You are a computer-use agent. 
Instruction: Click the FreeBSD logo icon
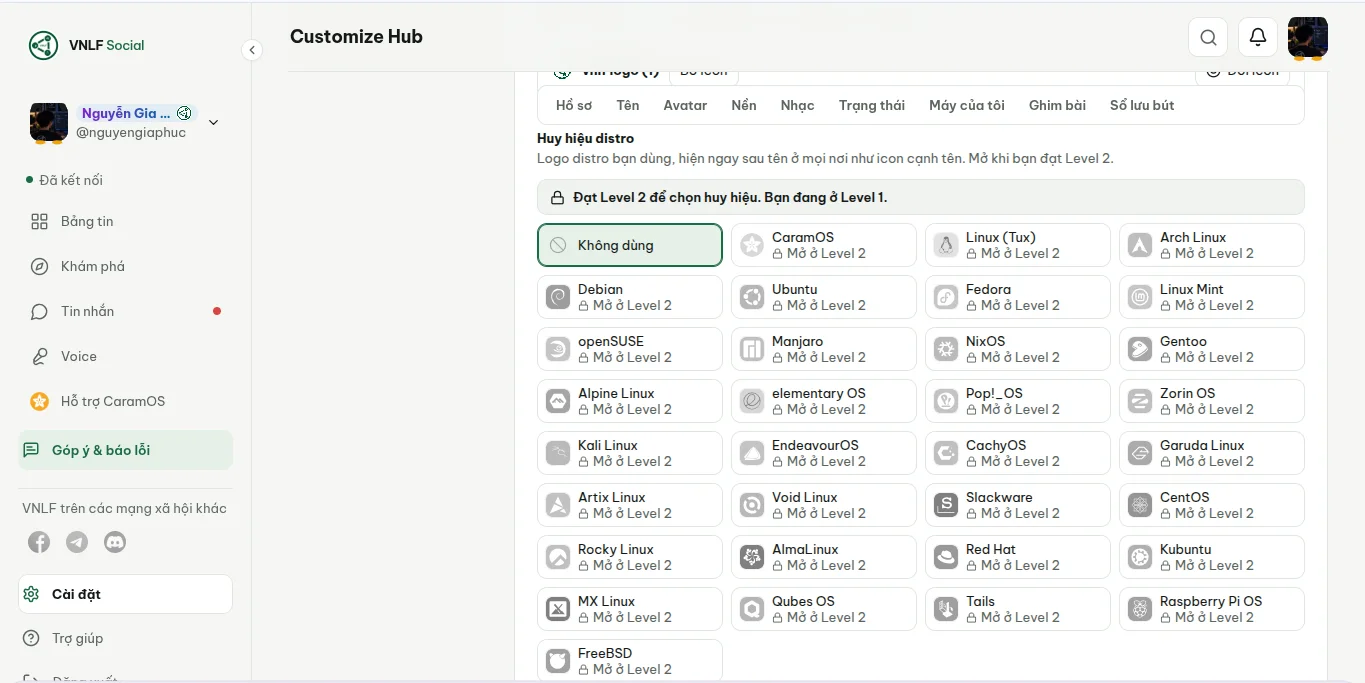click(558, 661)
